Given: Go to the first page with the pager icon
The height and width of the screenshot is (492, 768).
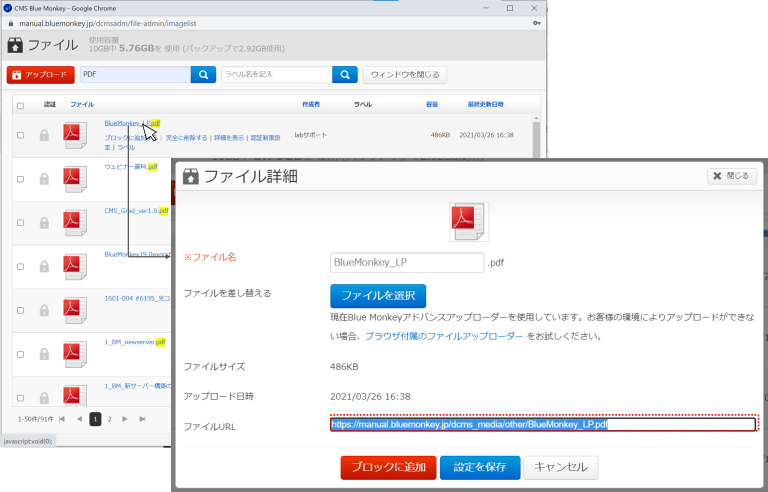Looking at the screenshot, I should pos(62,419).
